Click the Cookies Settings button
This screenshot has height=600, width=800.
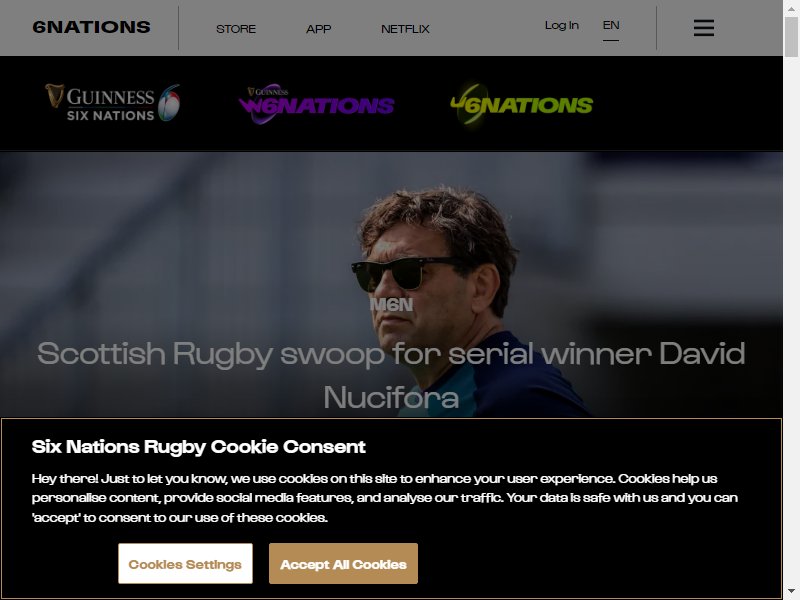coord(185,563)
